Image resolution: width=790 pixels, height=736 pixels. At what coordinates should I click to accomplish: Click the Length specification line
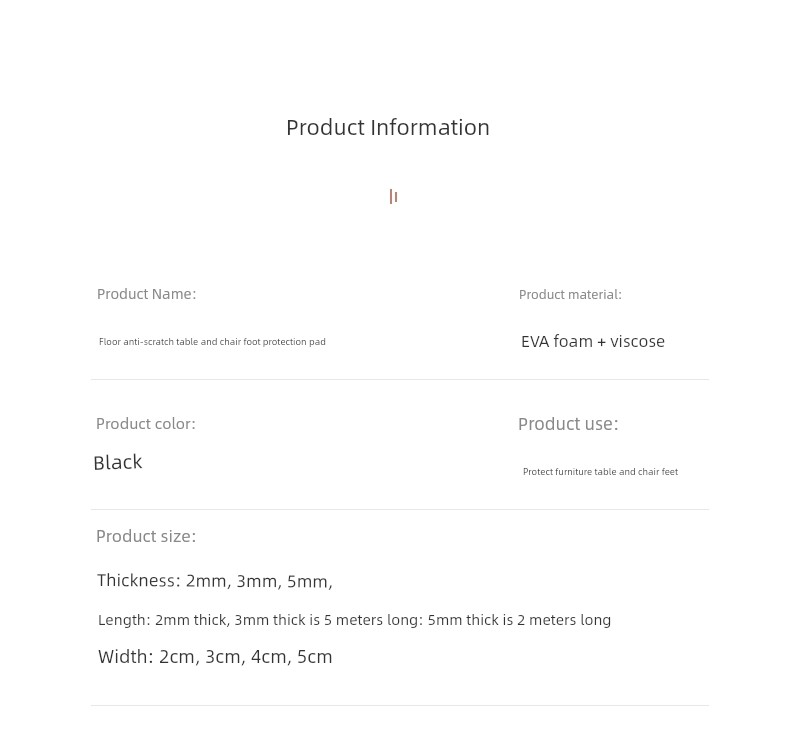click(354, 620)
